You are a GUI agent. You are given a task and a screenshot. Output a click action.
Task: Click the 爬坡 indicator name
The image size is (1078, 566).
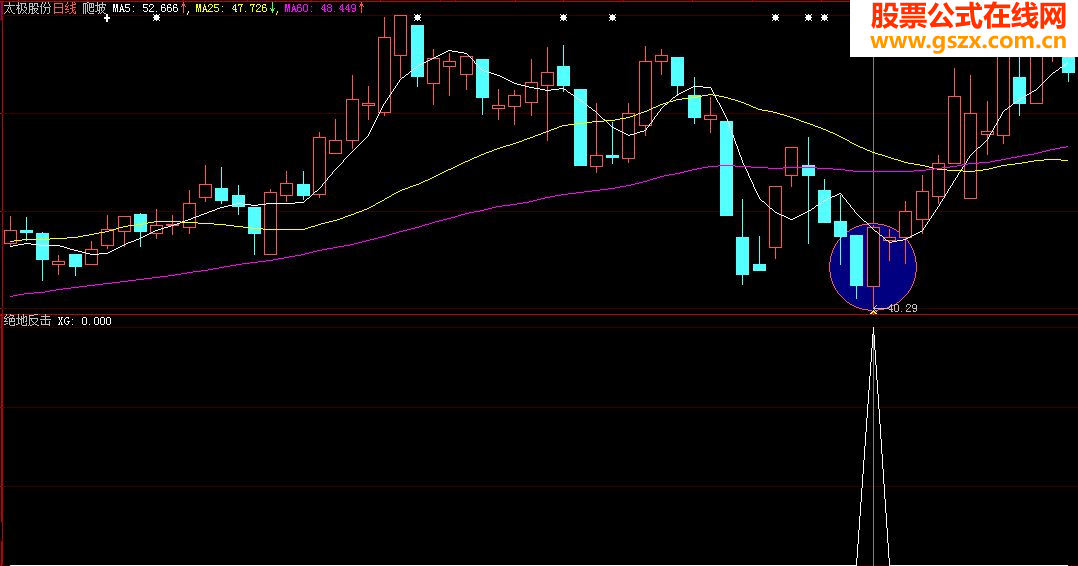(94, 8)
